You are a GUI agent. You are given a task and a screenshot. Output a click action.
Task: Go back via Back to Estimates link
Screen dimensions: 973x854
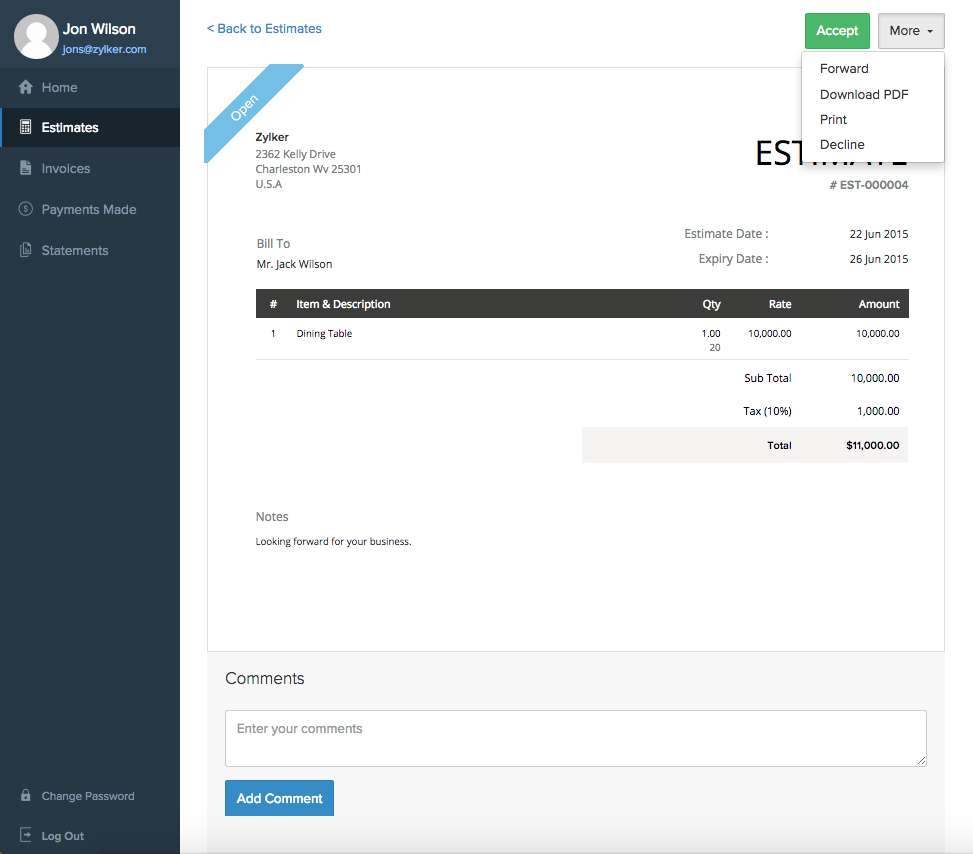coord(264,29)
